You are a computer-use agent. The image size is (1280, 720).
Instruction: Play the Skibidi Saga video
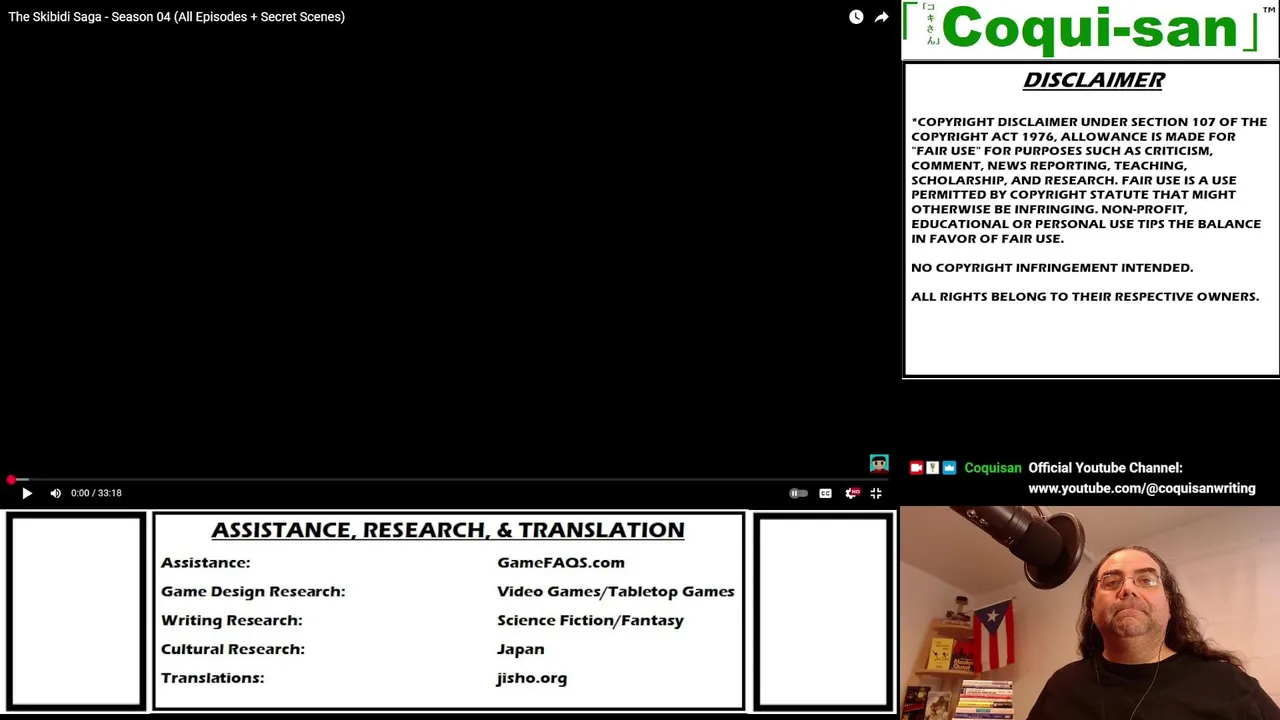pos(27,493)
